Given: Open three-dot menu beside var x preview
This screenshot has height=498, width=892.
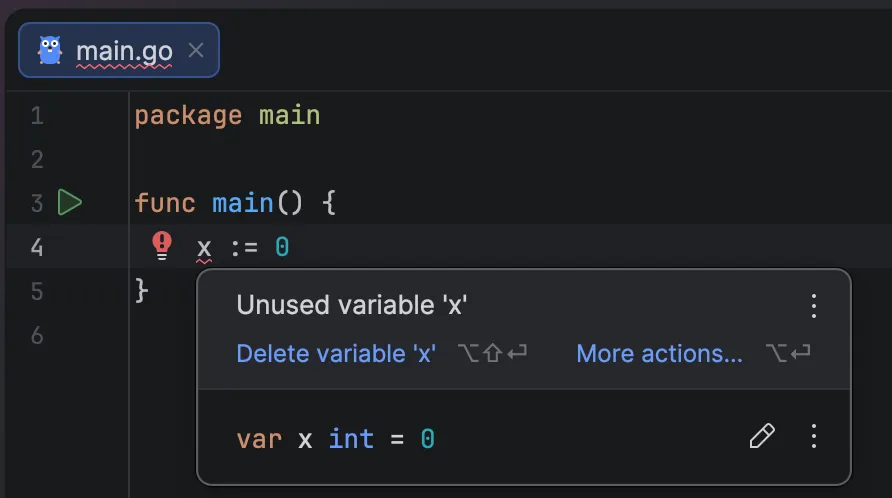Looking at the screenshot, I should [x=814, y=436].
